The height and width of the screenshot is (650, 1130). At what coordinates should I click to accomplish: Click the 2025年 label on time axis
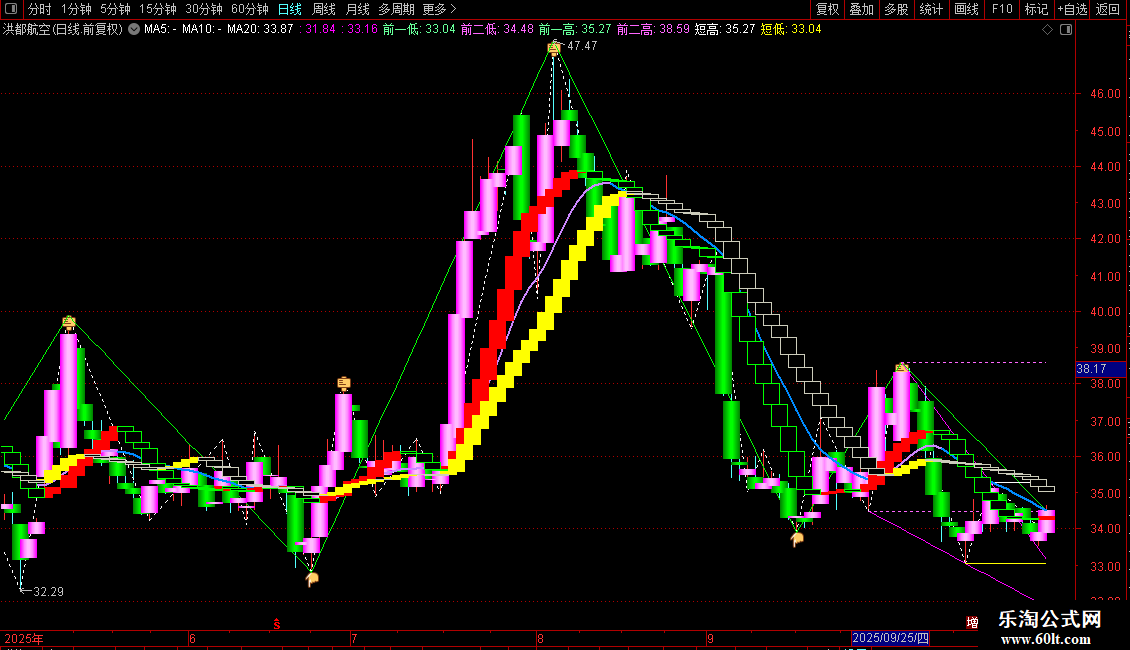coord(24,638)
